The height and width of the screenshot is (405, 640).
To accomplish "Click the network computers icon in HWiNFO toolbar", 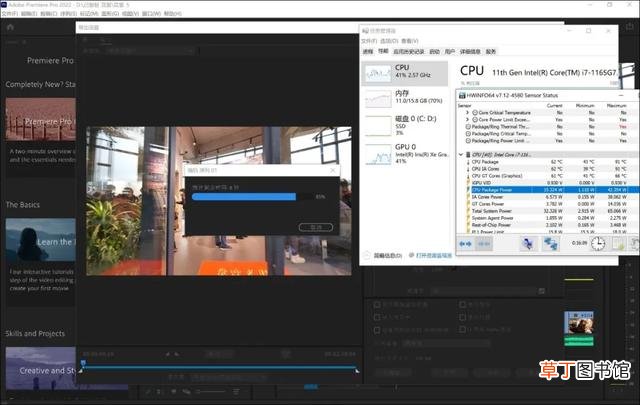I will point(551,244).
